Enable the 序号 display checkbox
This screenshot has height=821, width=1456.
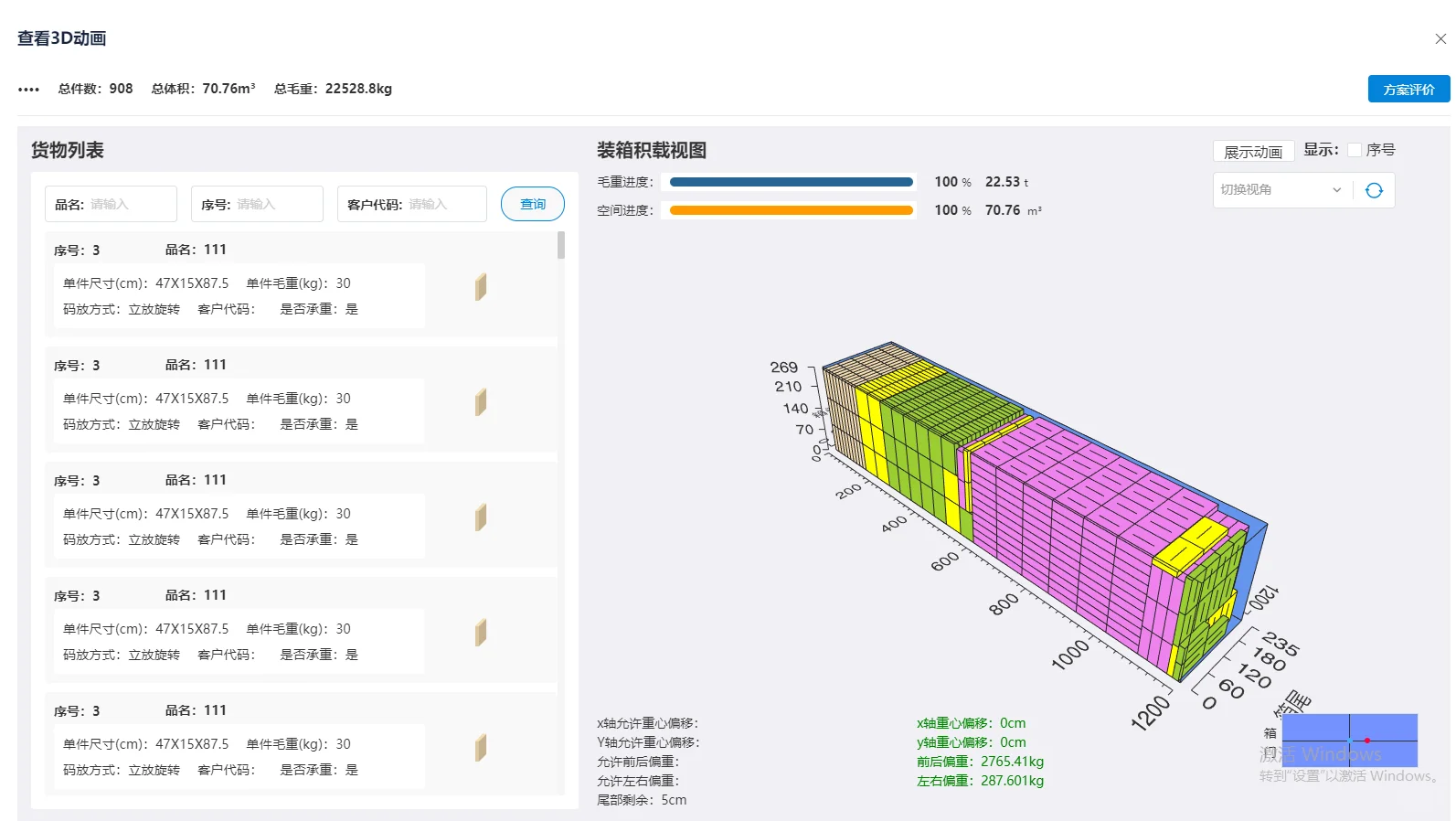(1355, 150)
